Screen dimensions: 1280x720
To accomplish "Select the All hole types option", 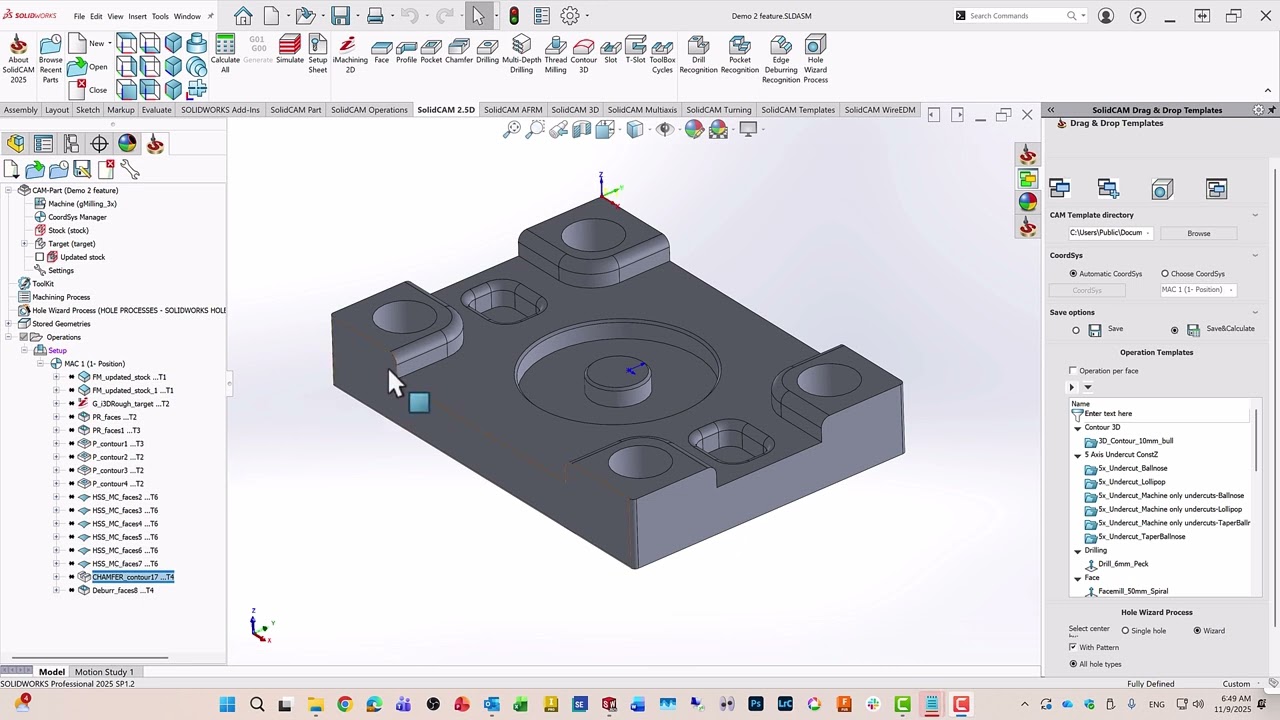I will 1074,664.
